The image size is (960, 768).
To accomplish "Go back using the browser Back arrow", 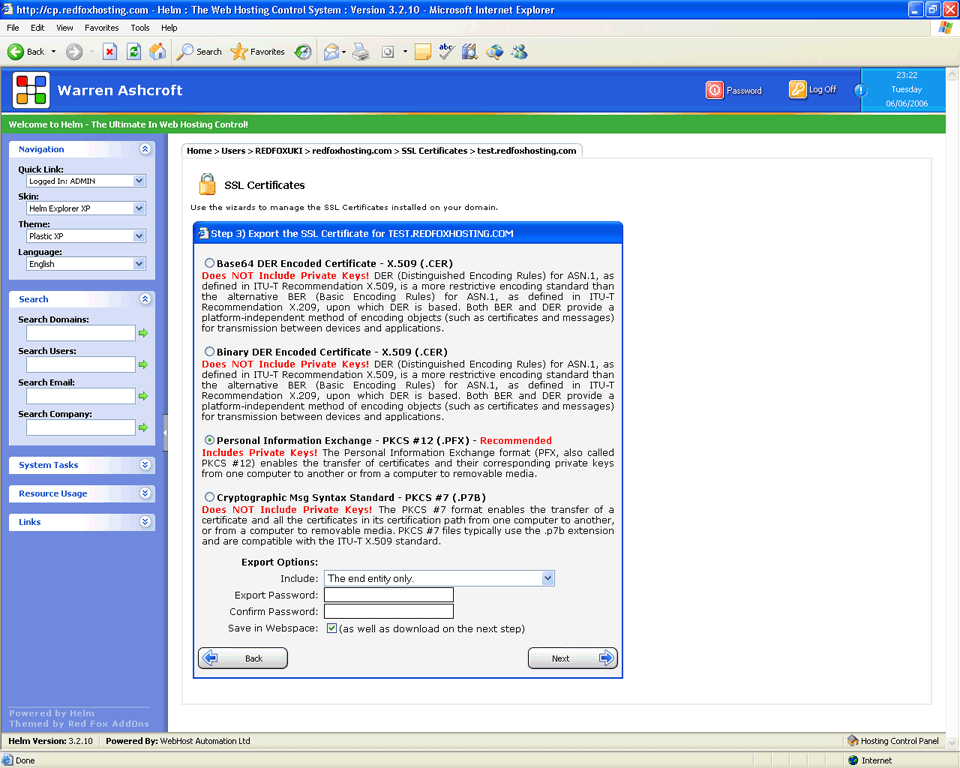I will [x=16, y=52].
